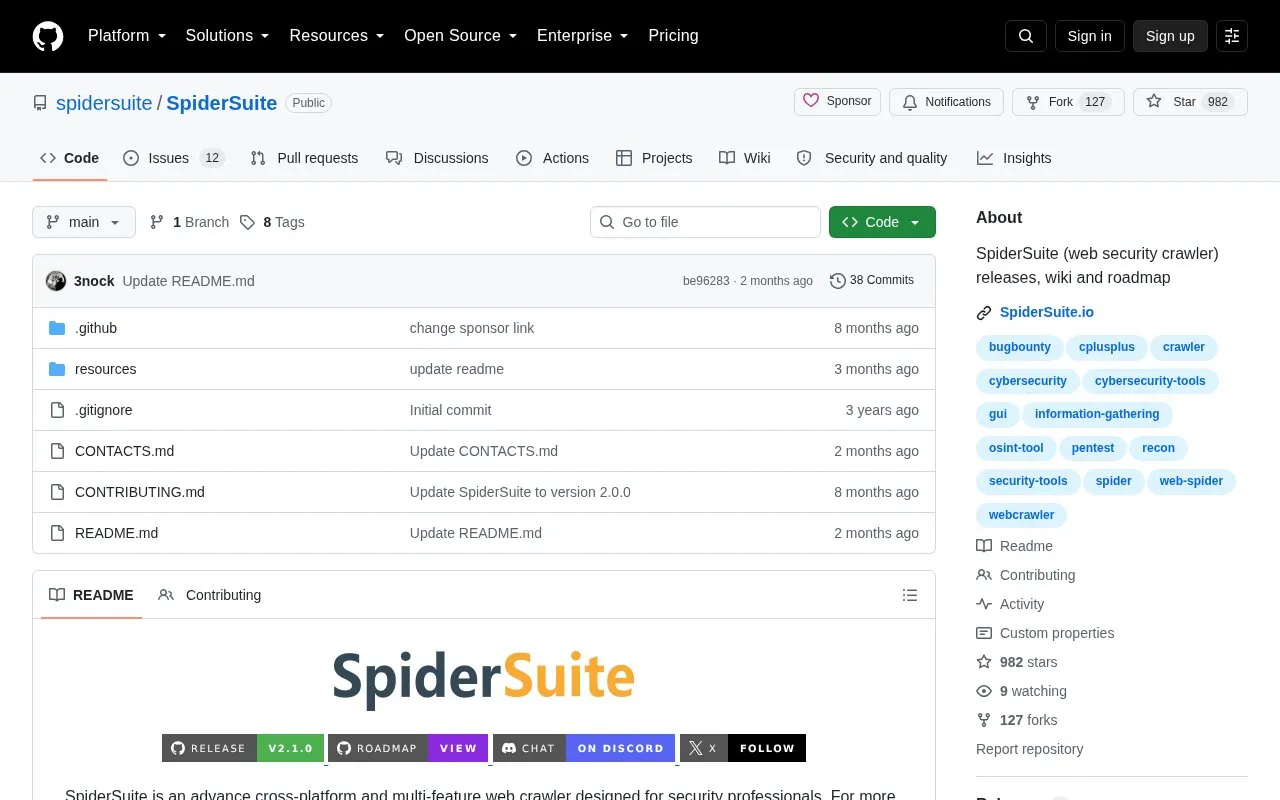The image size is (1280, 800).
Task: Click the Go to file search field
Action: 705,222
